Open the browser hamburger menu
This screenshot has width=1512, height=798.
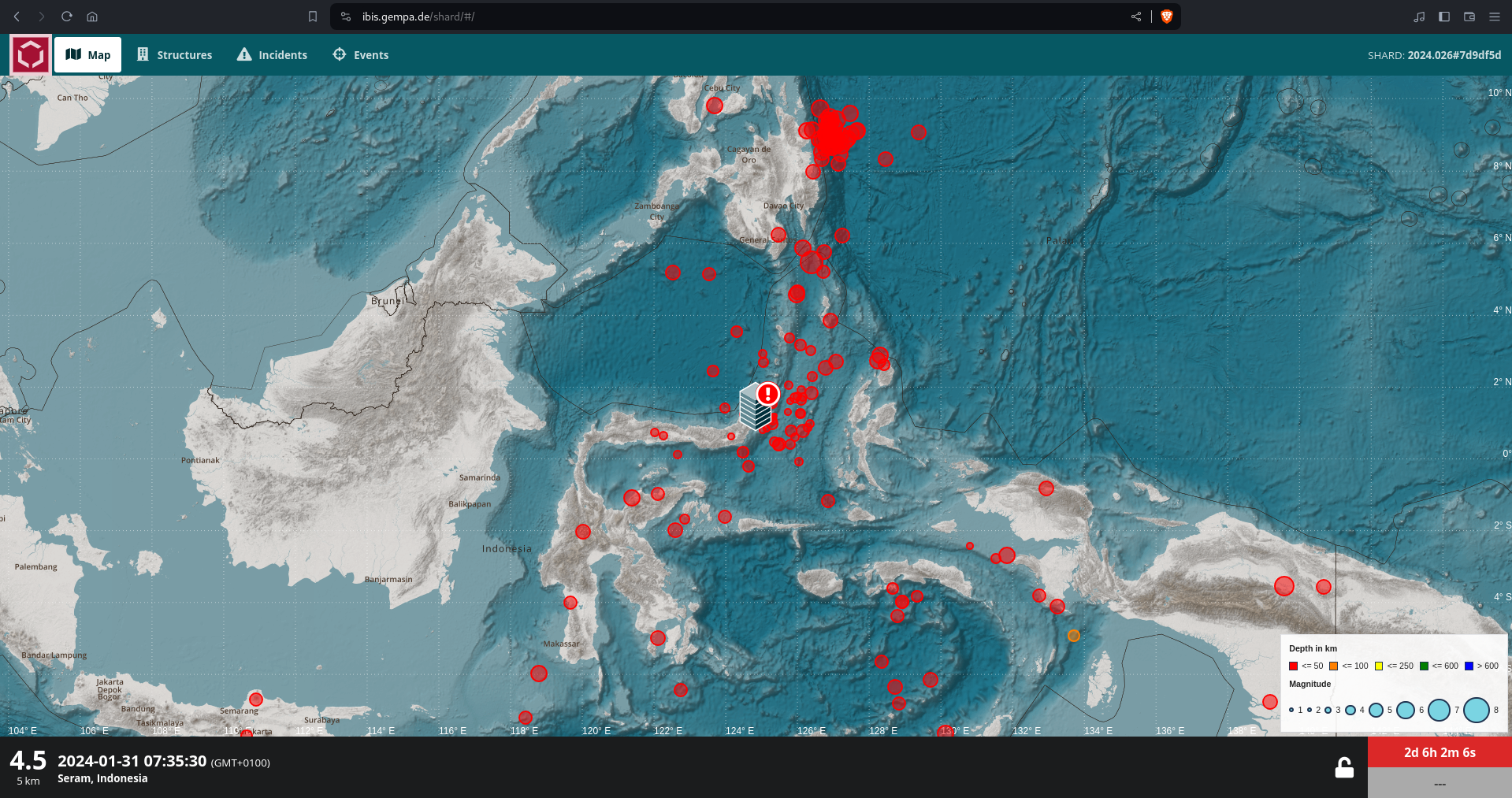pyautogui.click(x=1494, y=17)
